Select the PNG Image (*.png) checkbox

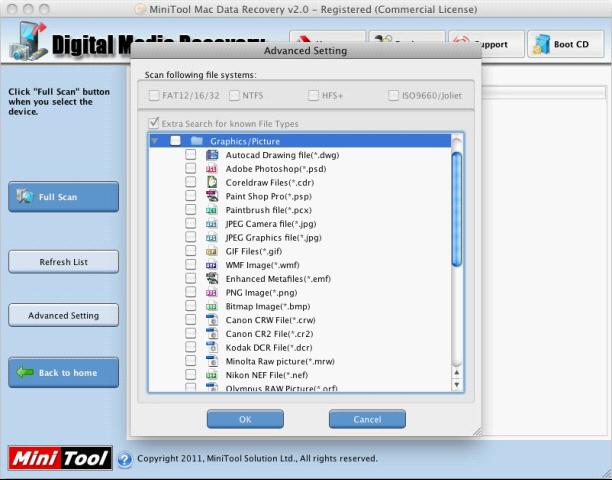190,292
